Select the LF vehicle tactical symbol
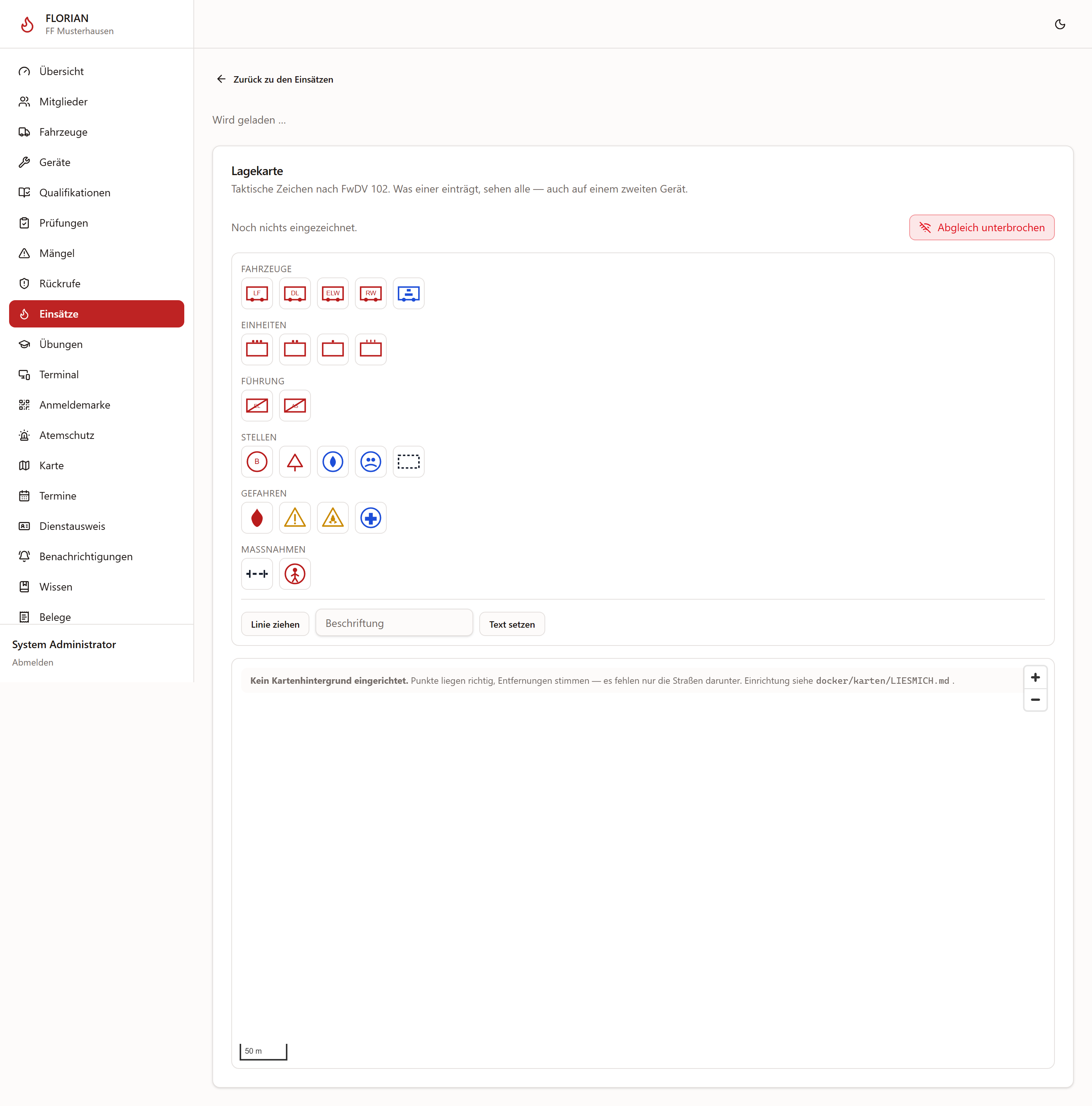Screen dimensions: 1092x1106 point(257,294)
